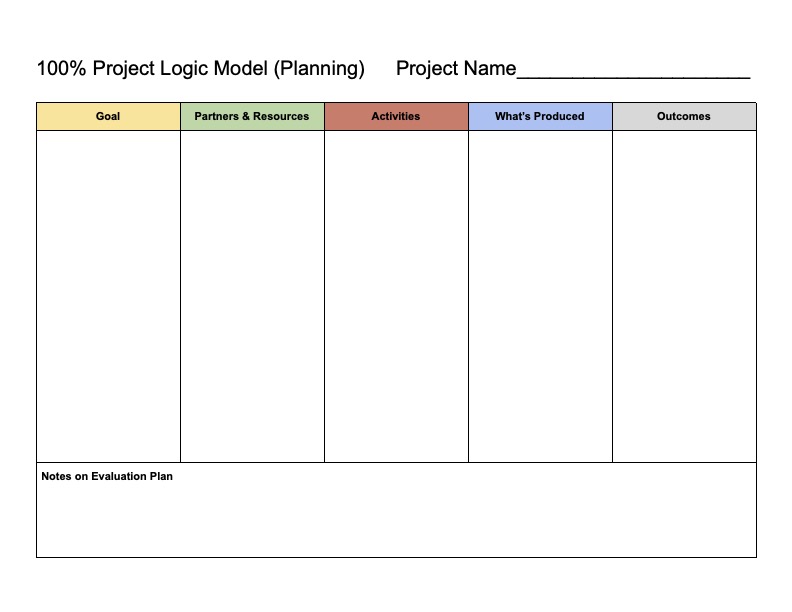The height and width of the screenshot is (612, 792).
Task: Click the word (Planning) in the title
Action: tap(319, 69)
